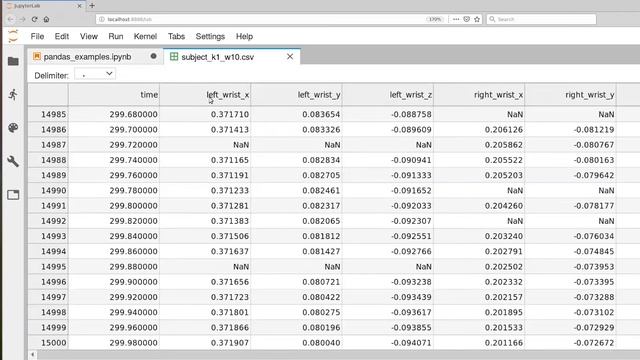The width and height of the screenshot is (640, 360).
Task: Open the page actions ellipsis menu
Action: point(456,19)
